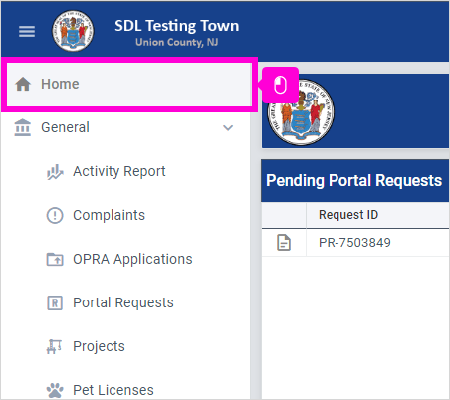Click the Projects crane icon
This screenshot has width=450, height=400.
[54, 346]
